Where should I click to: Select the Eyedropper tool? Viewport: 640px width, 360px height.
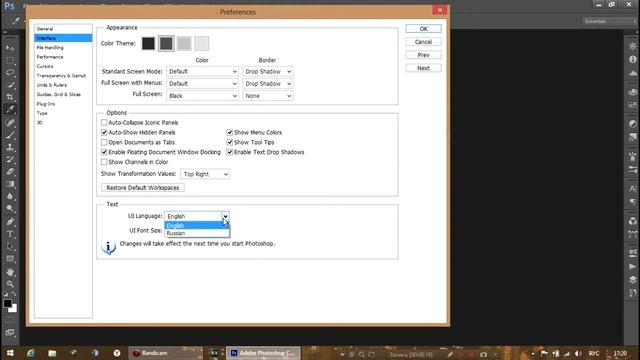(10, 109)
